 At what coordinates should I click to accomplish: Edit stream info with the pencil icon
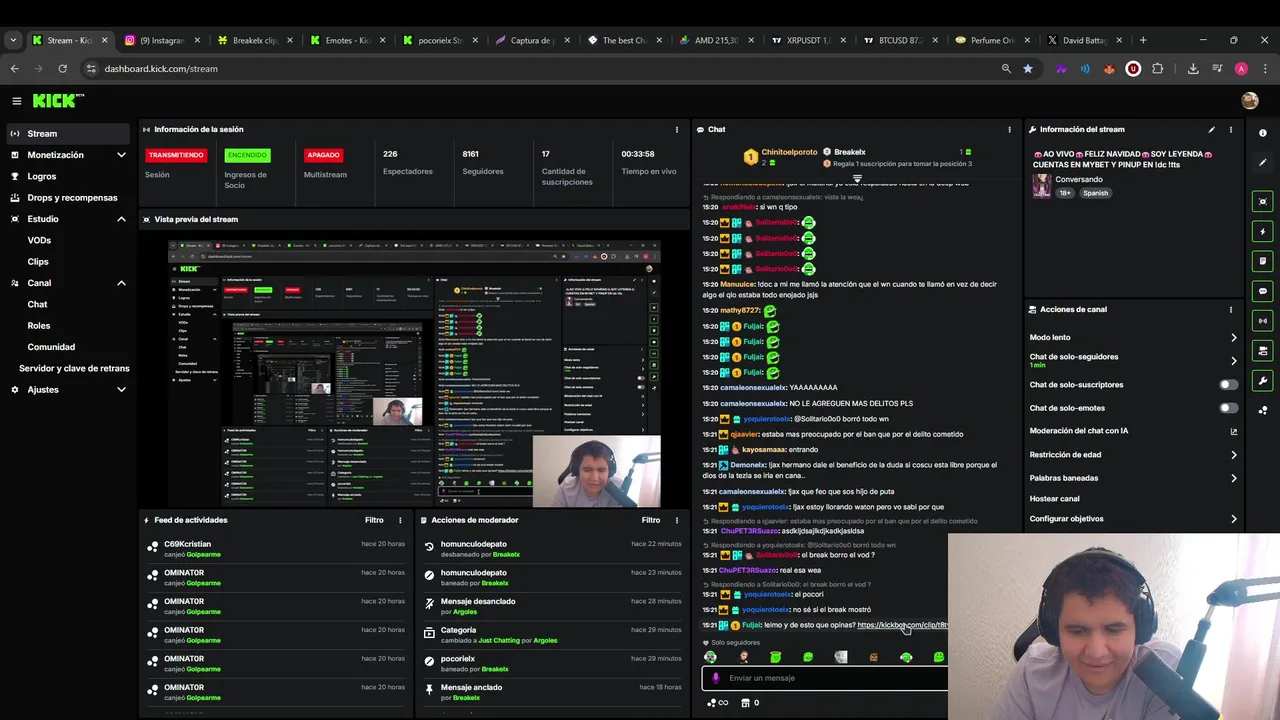tap(1211, 129)
